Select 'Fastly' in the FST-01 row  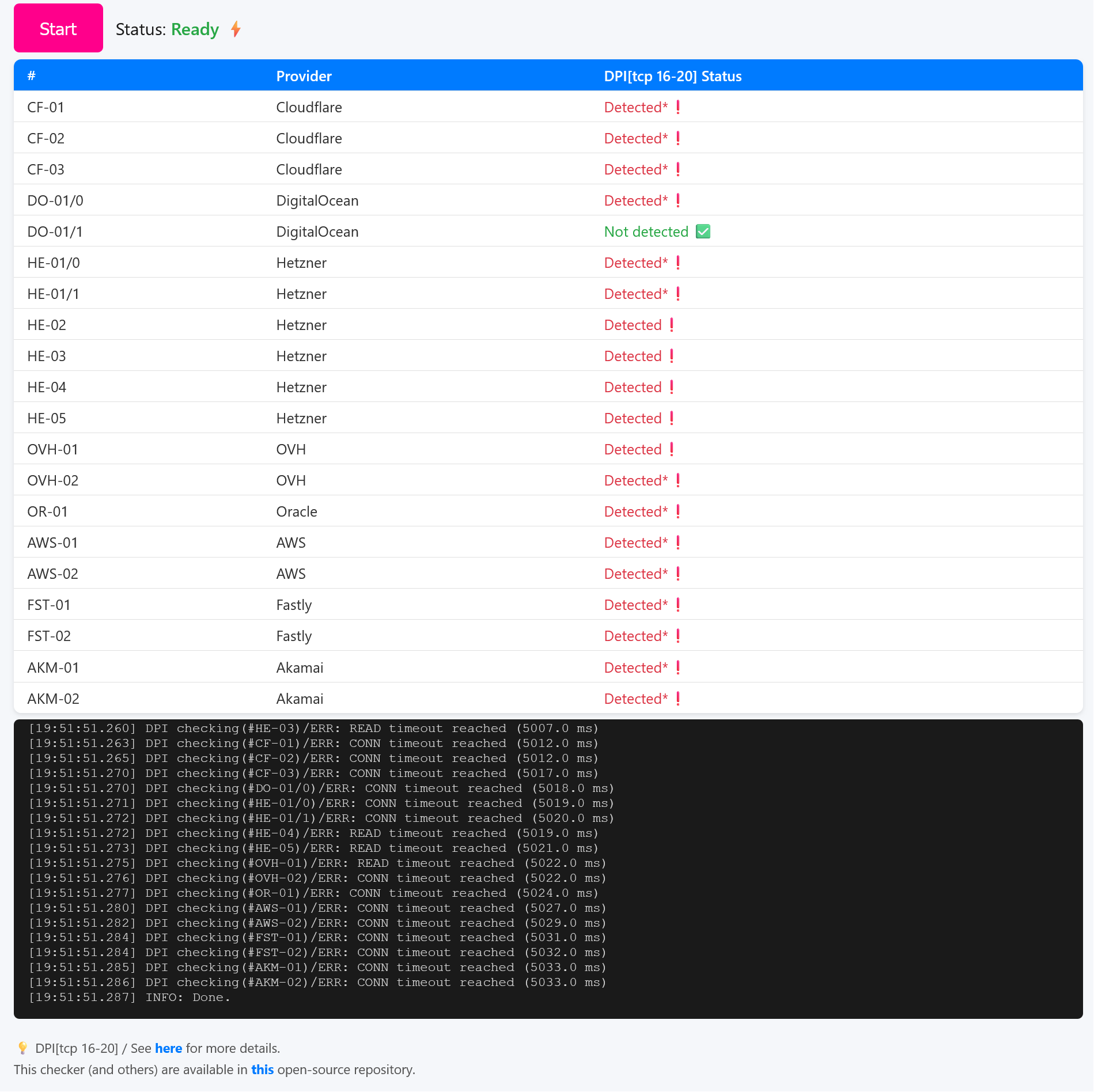(294, 605)
